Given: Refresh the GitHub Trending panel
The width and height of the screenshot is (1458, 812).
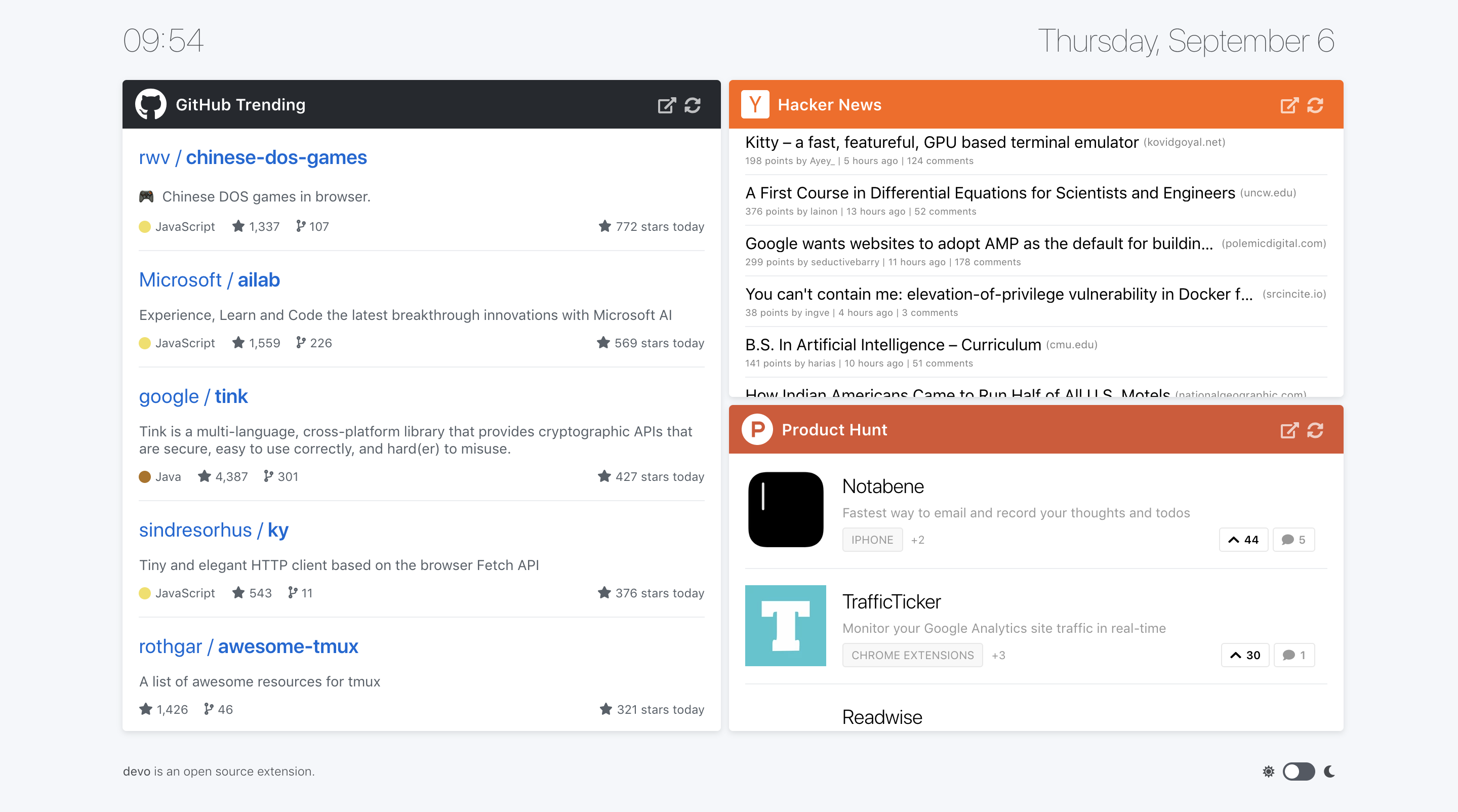Looking at the screenshot, I should [692, 105].
